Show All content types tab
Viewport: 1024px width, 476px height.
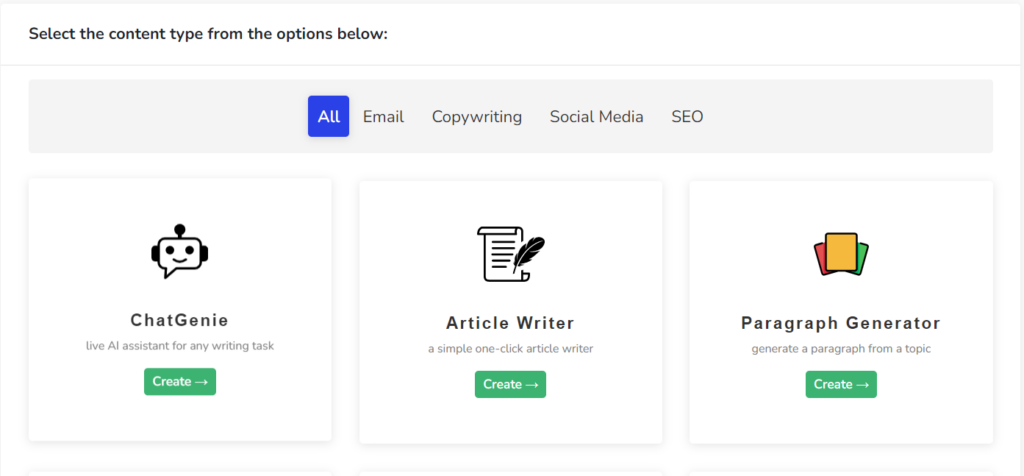pos(328,117)
